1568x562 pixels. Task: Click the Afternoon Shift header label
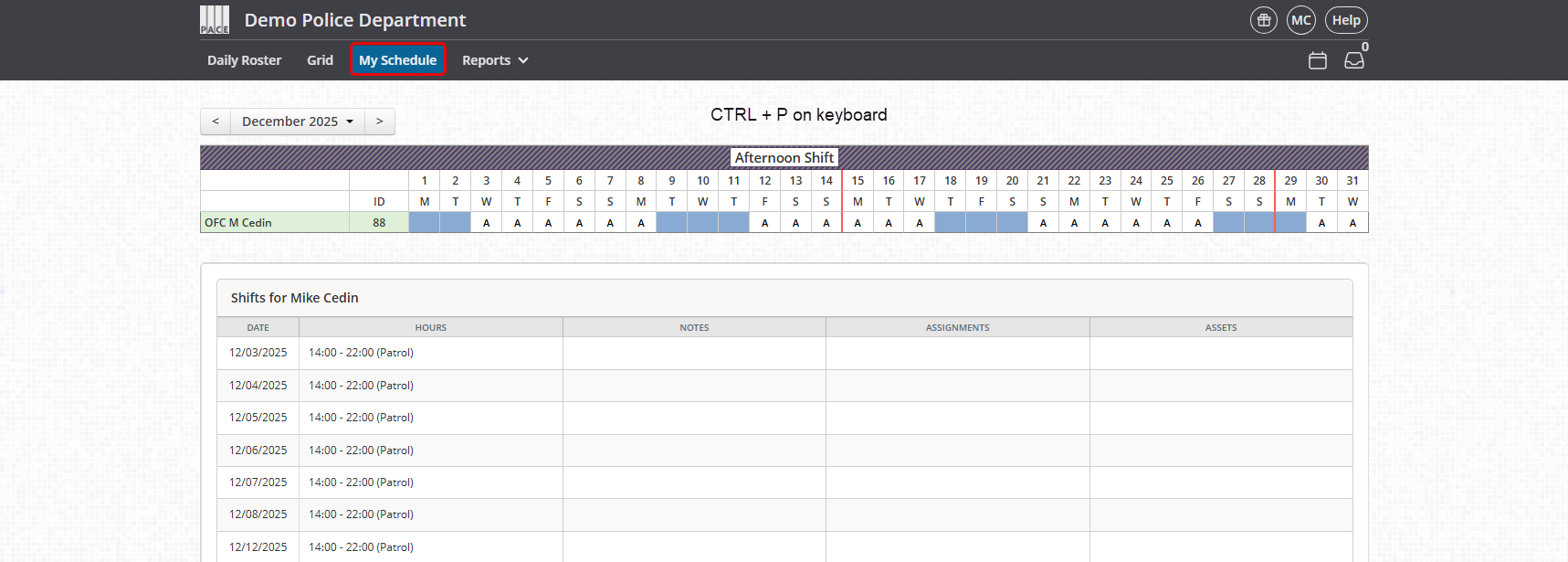click(784, 158)
